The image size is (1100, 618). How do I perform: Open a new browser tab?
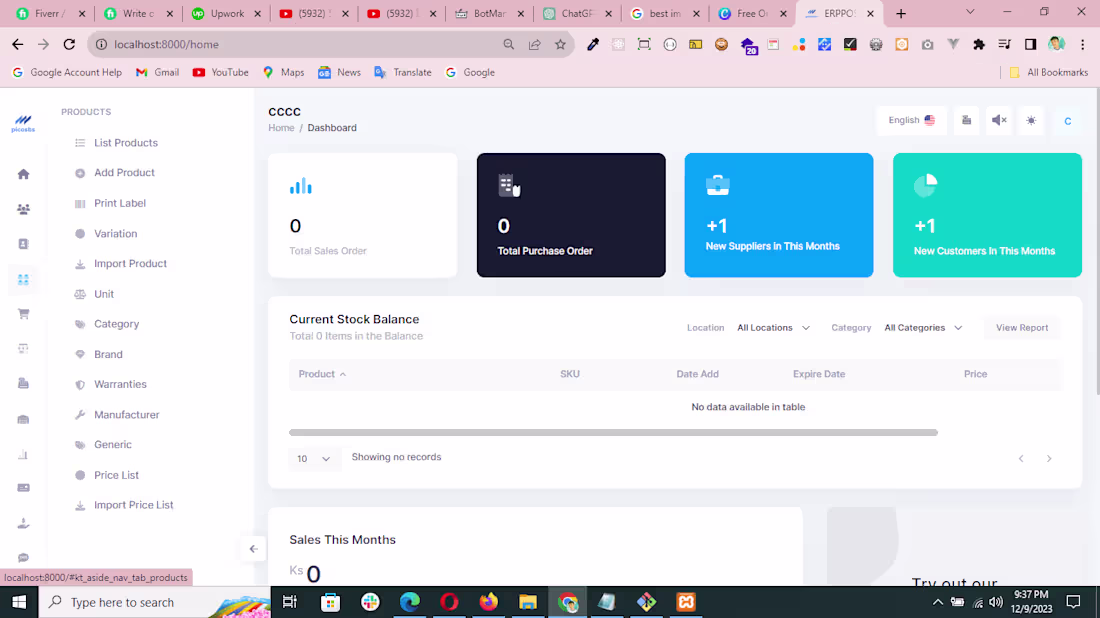click(901, 13)
